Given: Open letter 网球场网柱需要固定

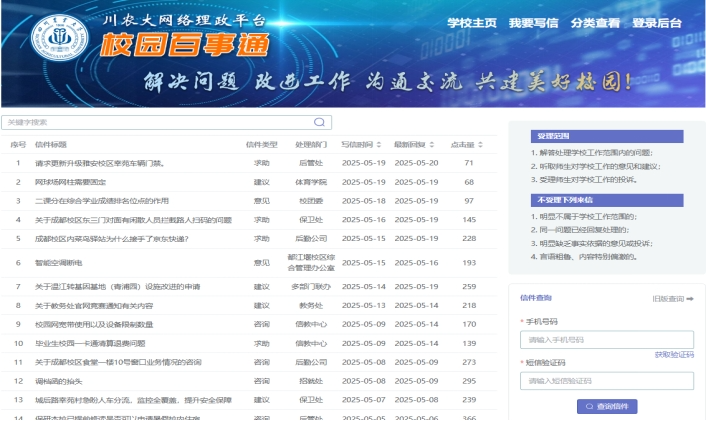Looking at the screenshot, I should (x=70, y=182).
